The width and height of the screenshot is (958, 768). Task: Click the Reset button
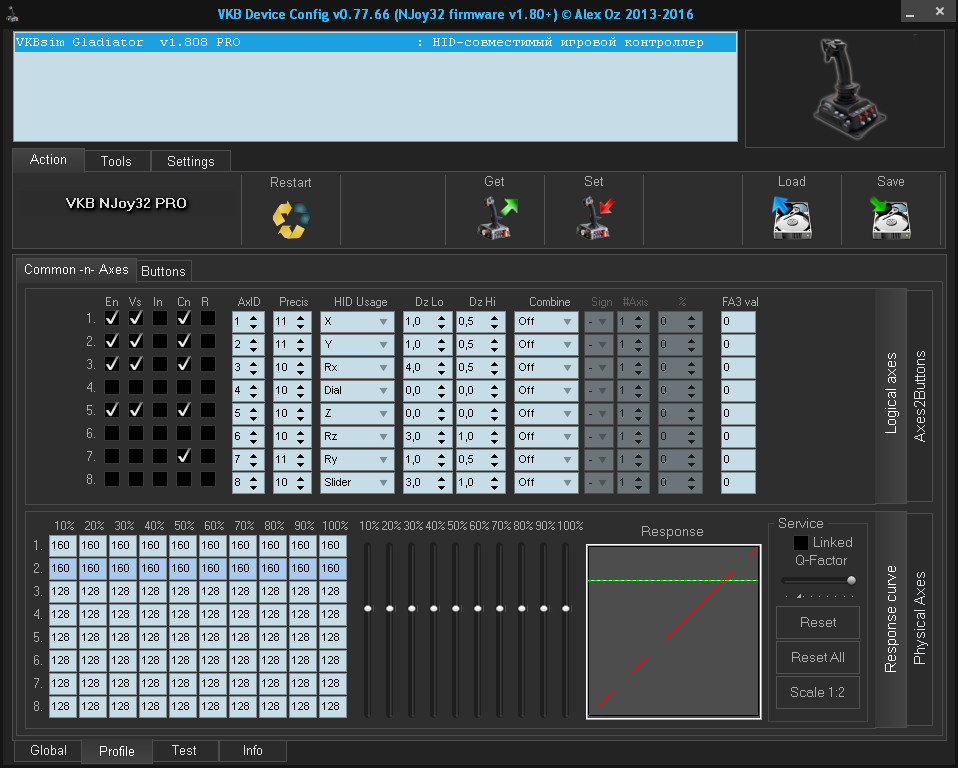tap(817, 623)
